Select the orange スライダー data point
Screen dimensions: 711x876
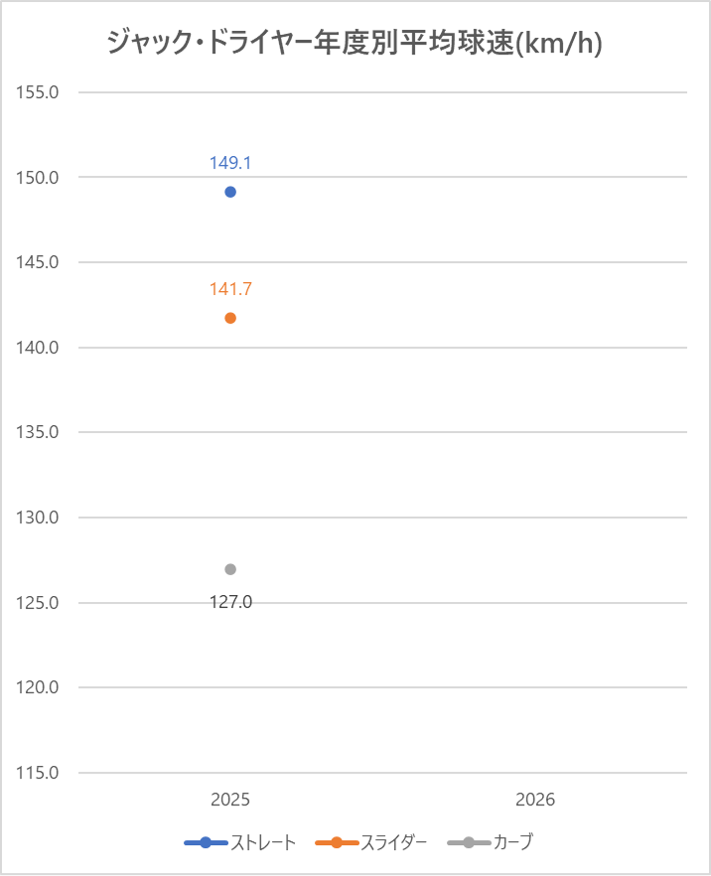(x=230, y=318)
